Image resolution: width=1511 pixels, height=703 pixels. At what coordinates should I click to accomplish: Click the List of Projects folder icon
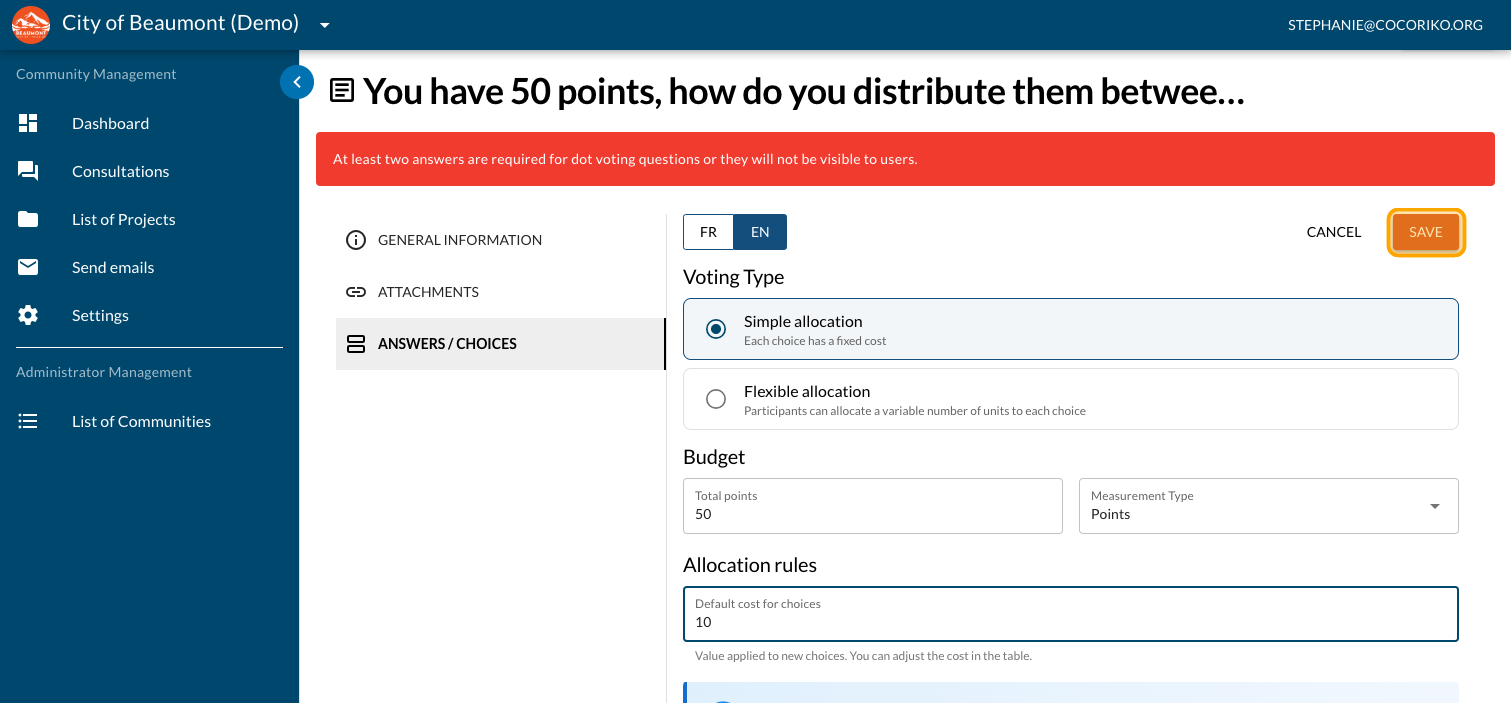click(28, 219)
